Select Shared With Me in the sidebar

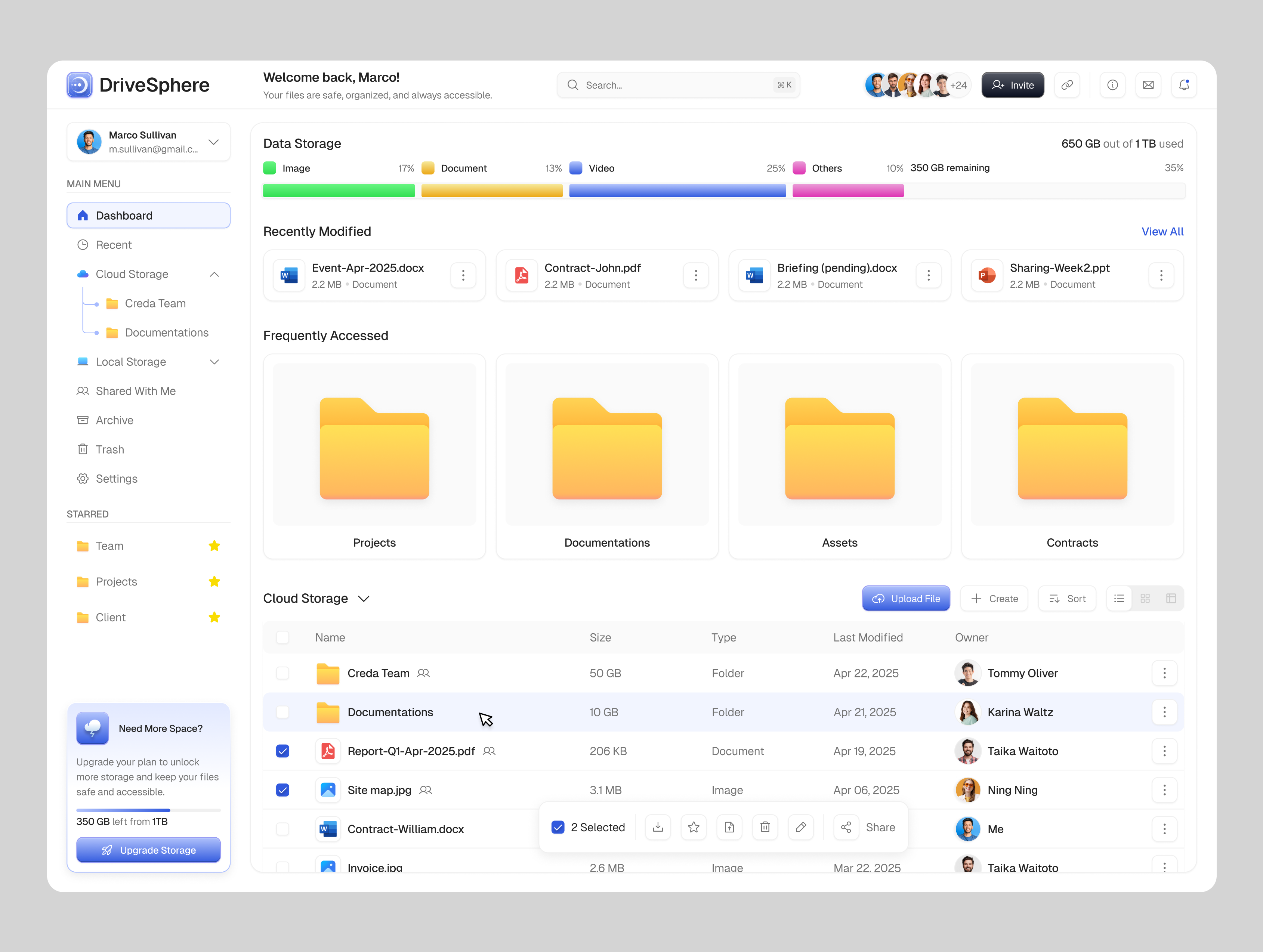tap(135, 391)
